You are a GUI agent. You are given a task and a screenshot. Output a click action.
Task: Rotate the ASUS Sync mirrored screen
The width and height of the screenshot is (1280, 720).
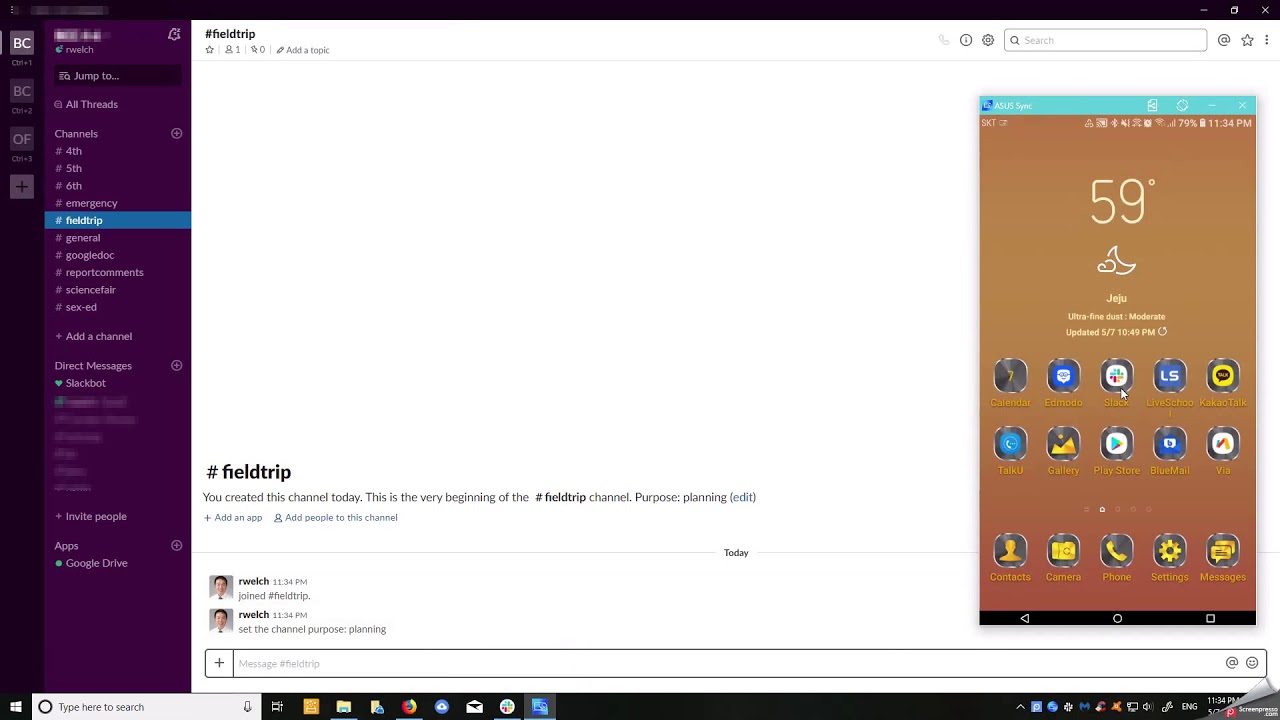tap(1182, 105)
